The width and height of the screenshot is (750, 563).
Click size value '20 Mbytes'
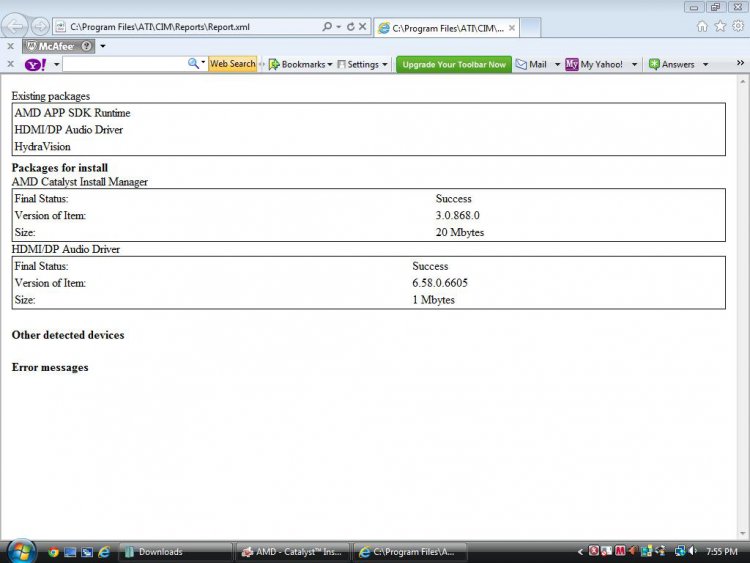pos(460,232)
